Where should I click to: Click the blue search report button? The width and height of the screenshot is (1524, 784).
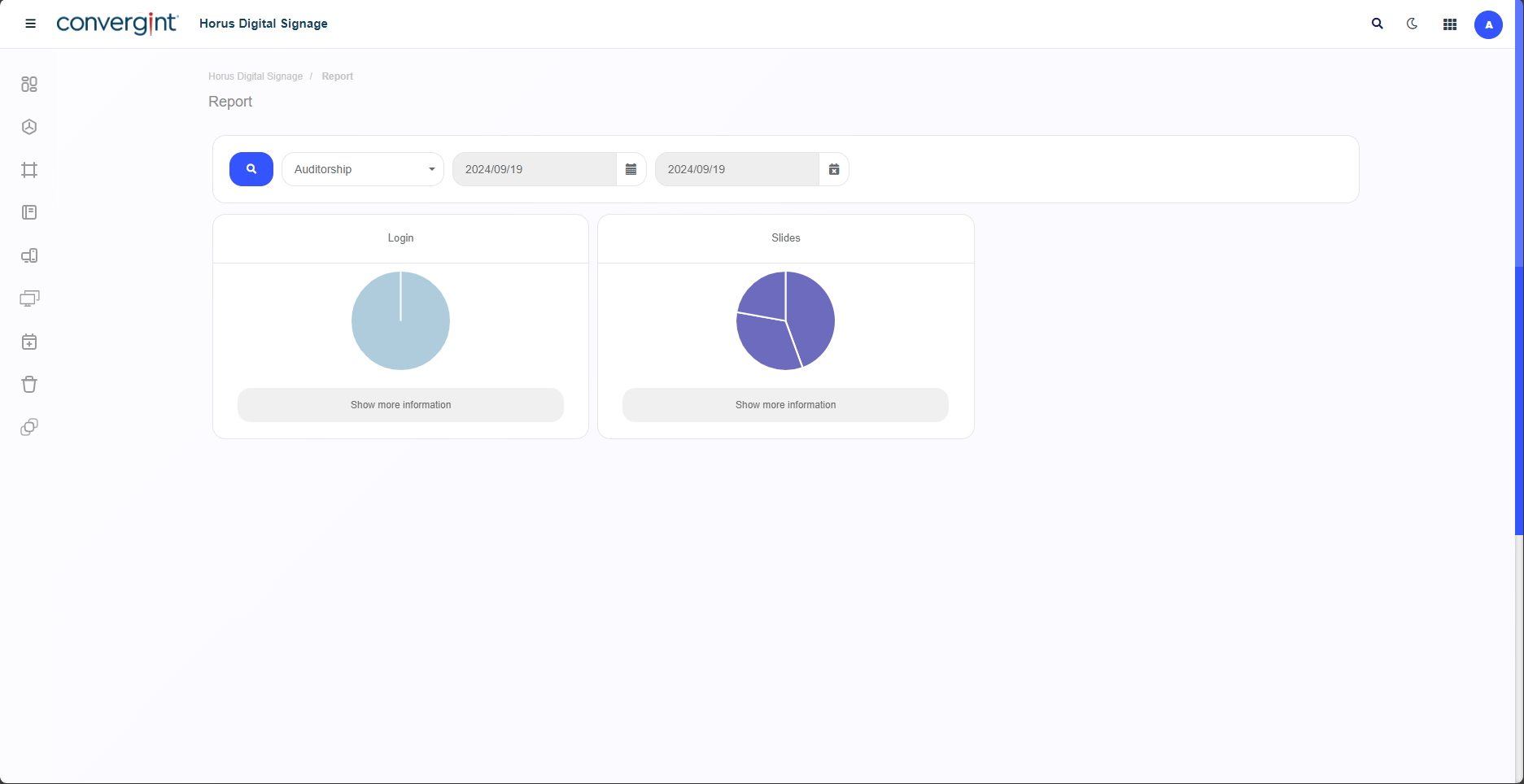click(251, 169)
